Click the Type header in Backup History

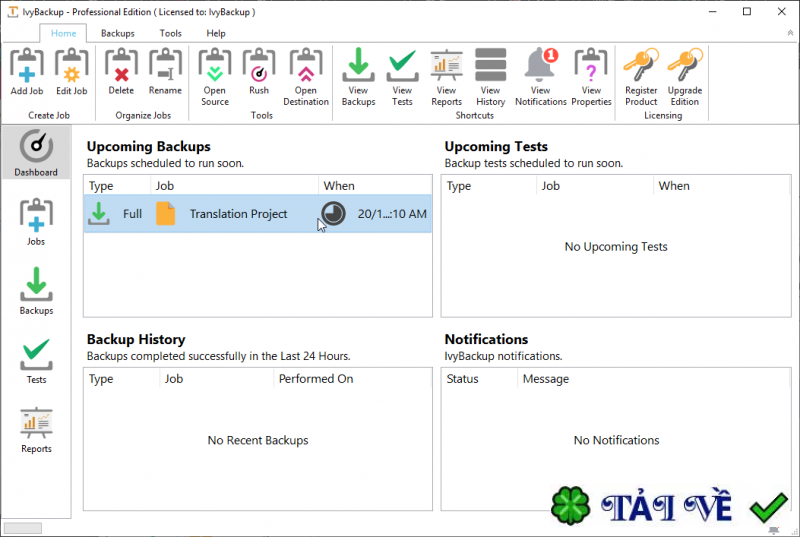click(121, 379)
